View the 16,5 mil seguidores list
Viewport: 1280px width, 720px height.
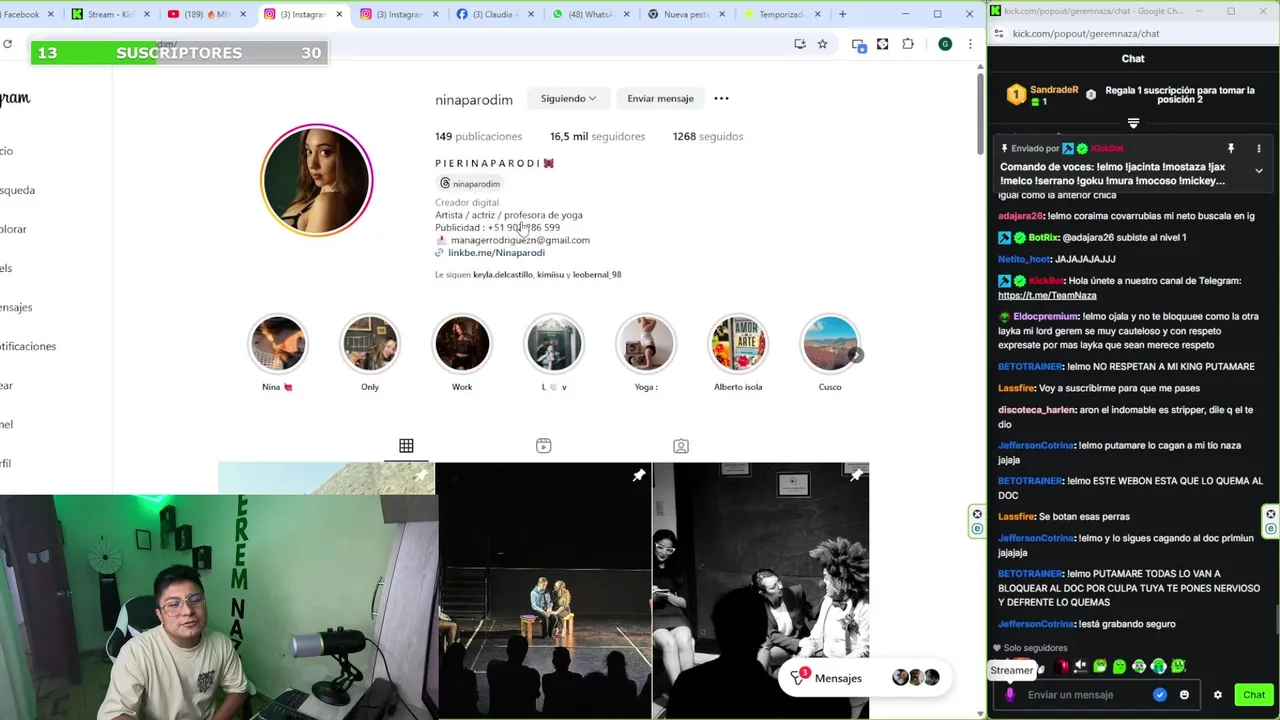click(597, 136)
